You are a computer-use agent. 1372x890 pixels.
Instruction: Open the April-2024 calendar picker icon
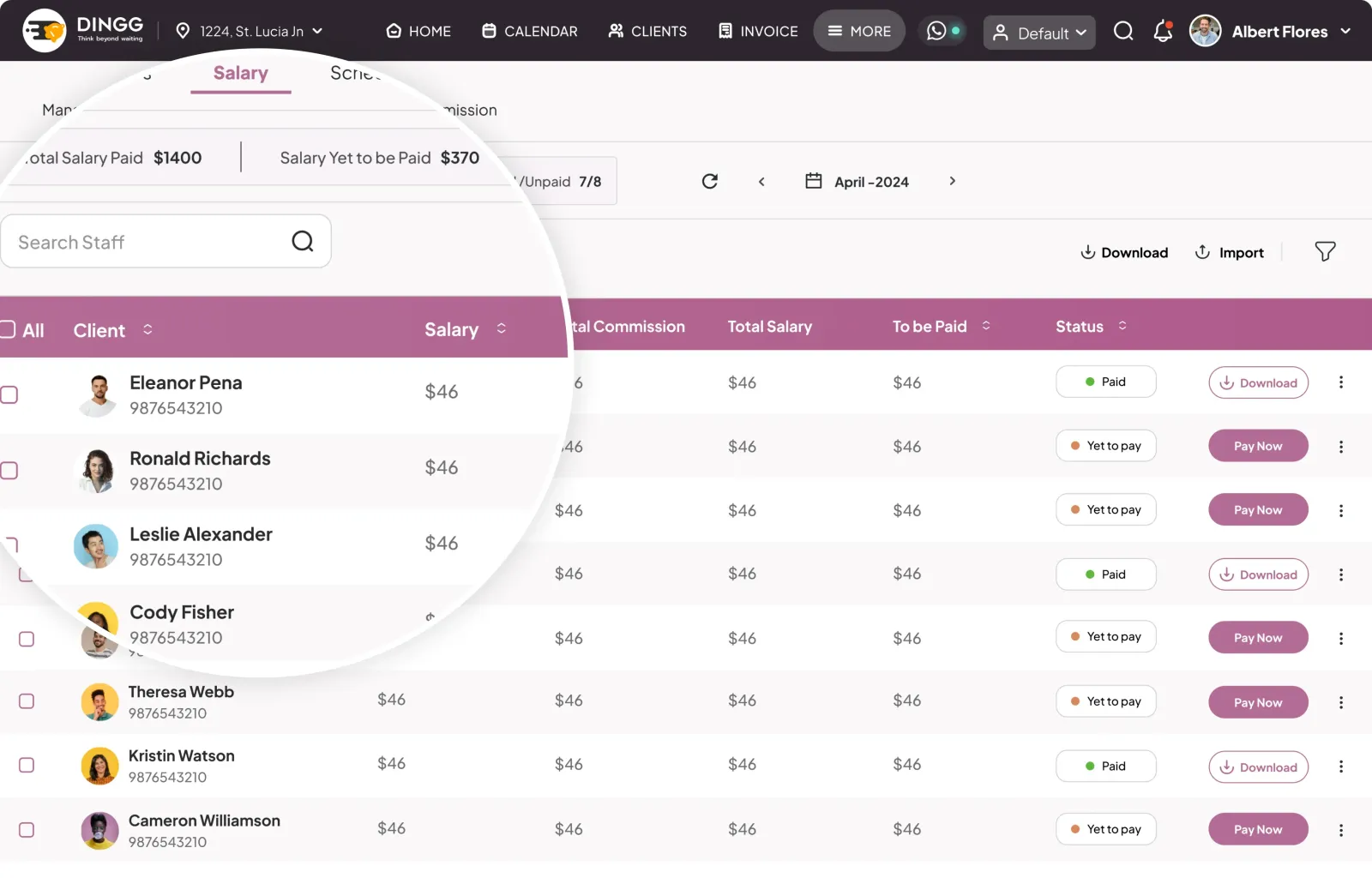click(x=814, y=181)
